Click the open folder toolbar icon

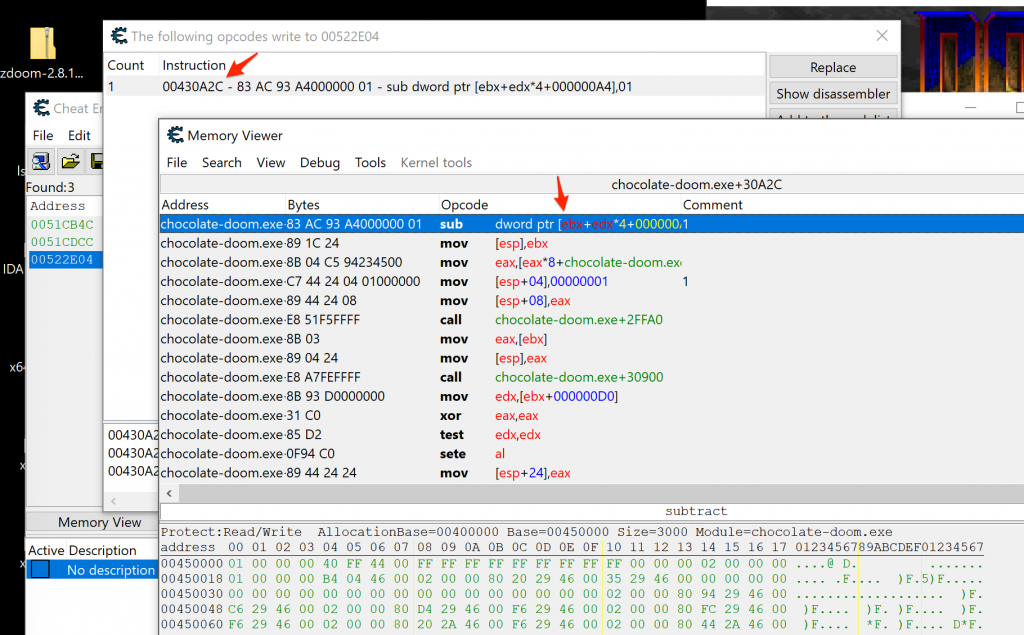70,161
